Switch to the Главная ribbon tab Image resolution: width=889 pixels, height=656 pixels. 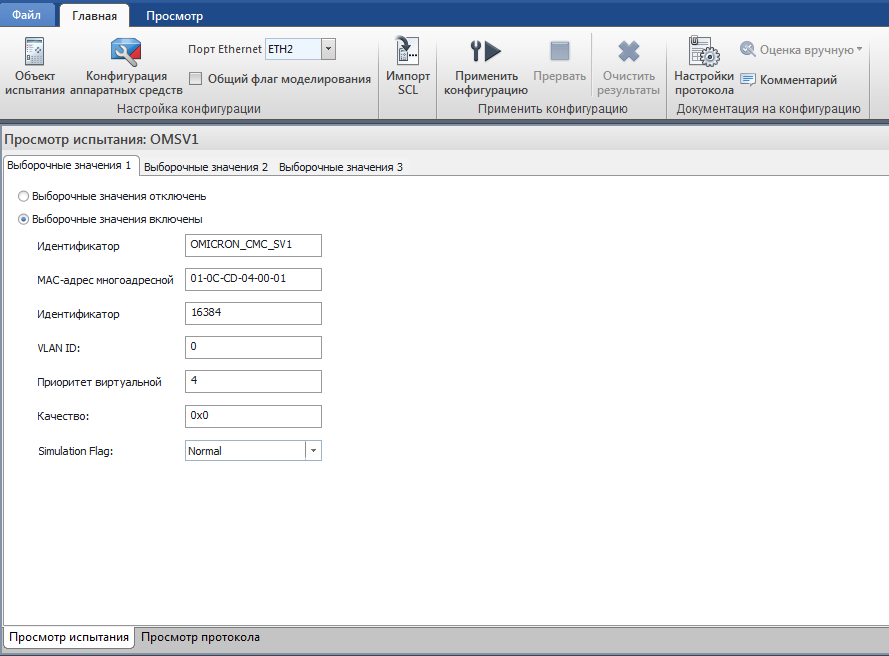coord(94,16)
